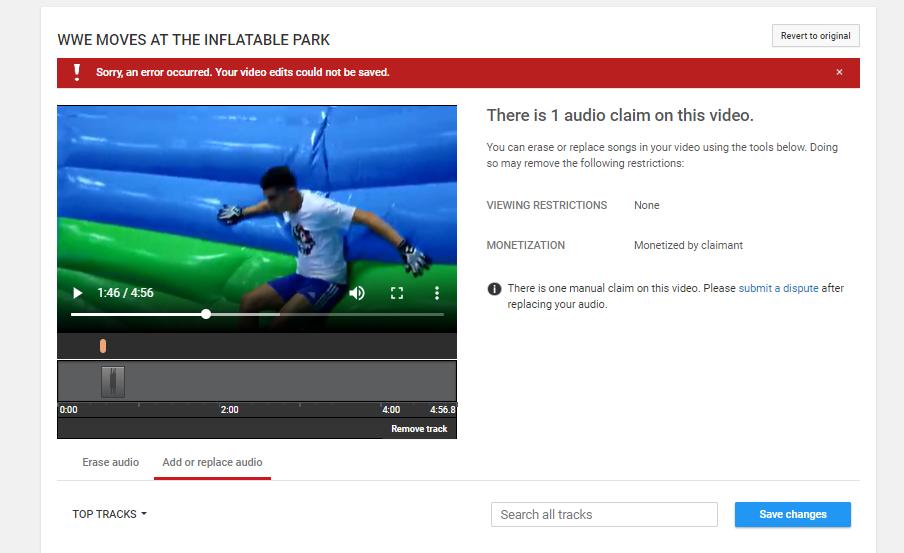Screen dimensions: 904x553
Task: Mute the video volume speaker icon
Action: [357, 293]
